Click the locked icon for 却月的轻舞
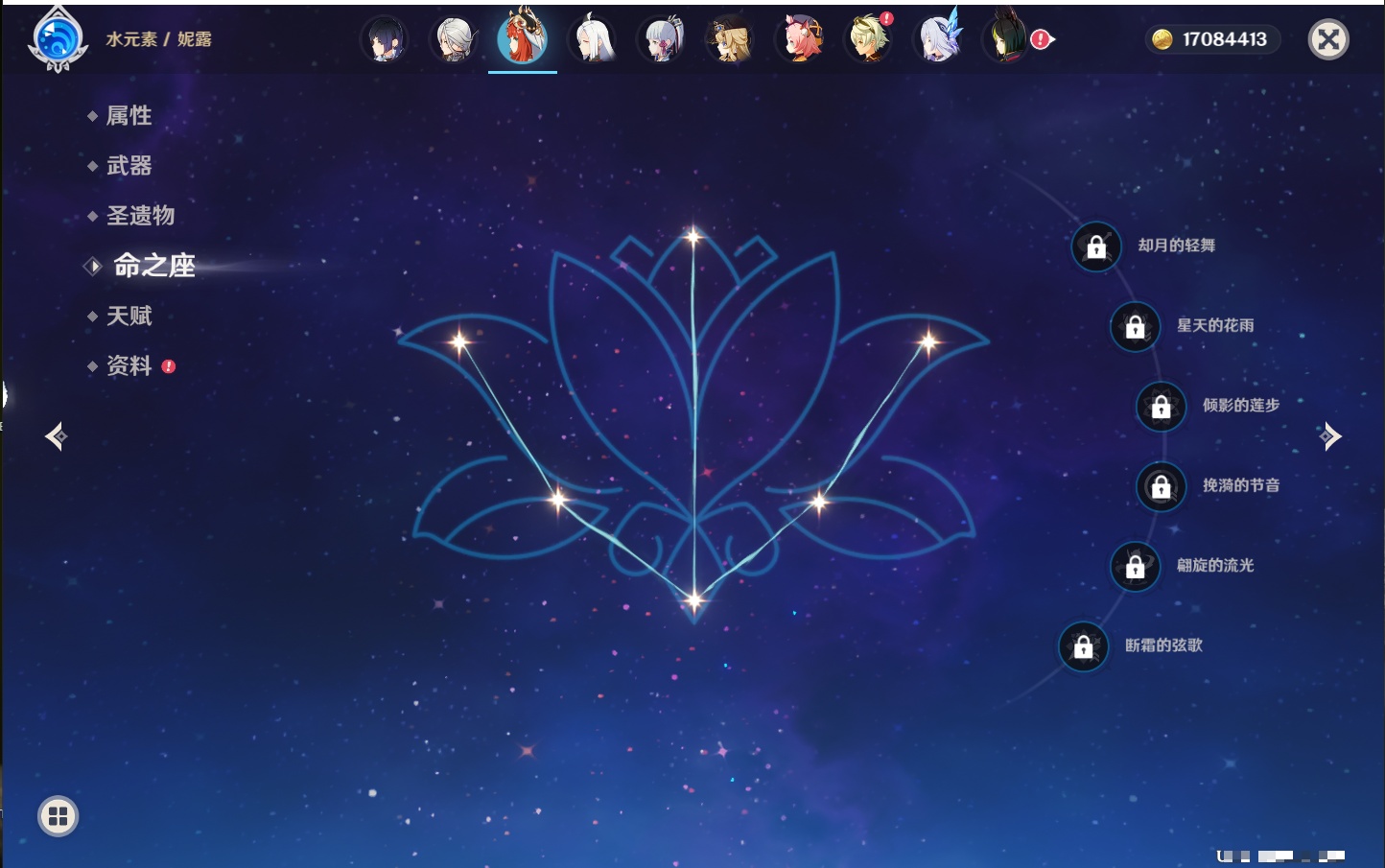Screen dimensions: 1385x868 (x=1096, y=246)
